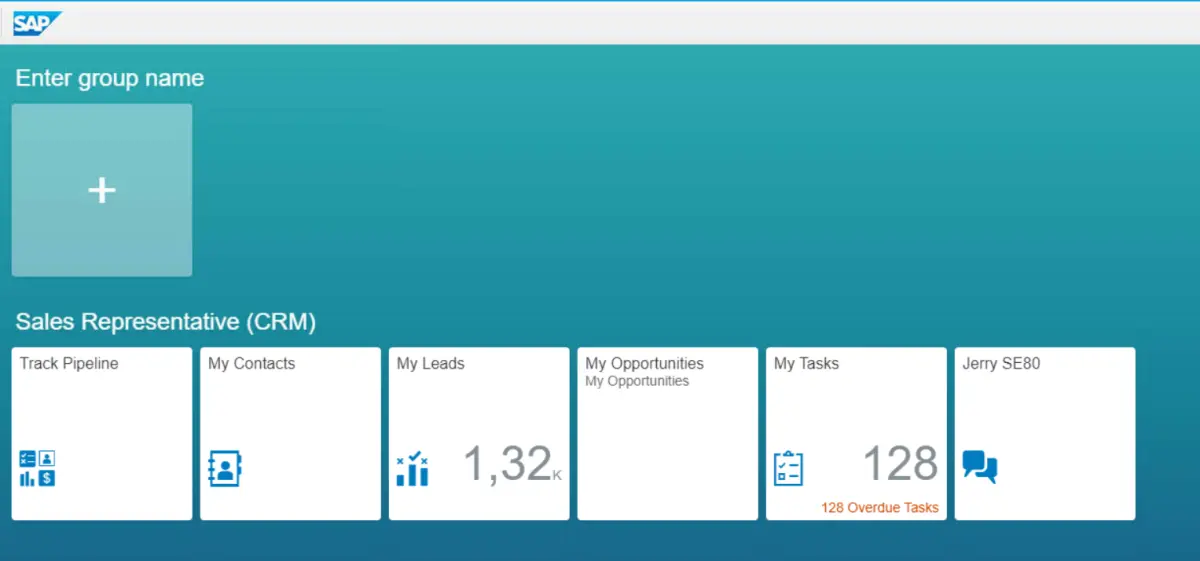Click the gray My Opportunities subtitle
This screenshot has height=561, width=1200.
[637, 381]
